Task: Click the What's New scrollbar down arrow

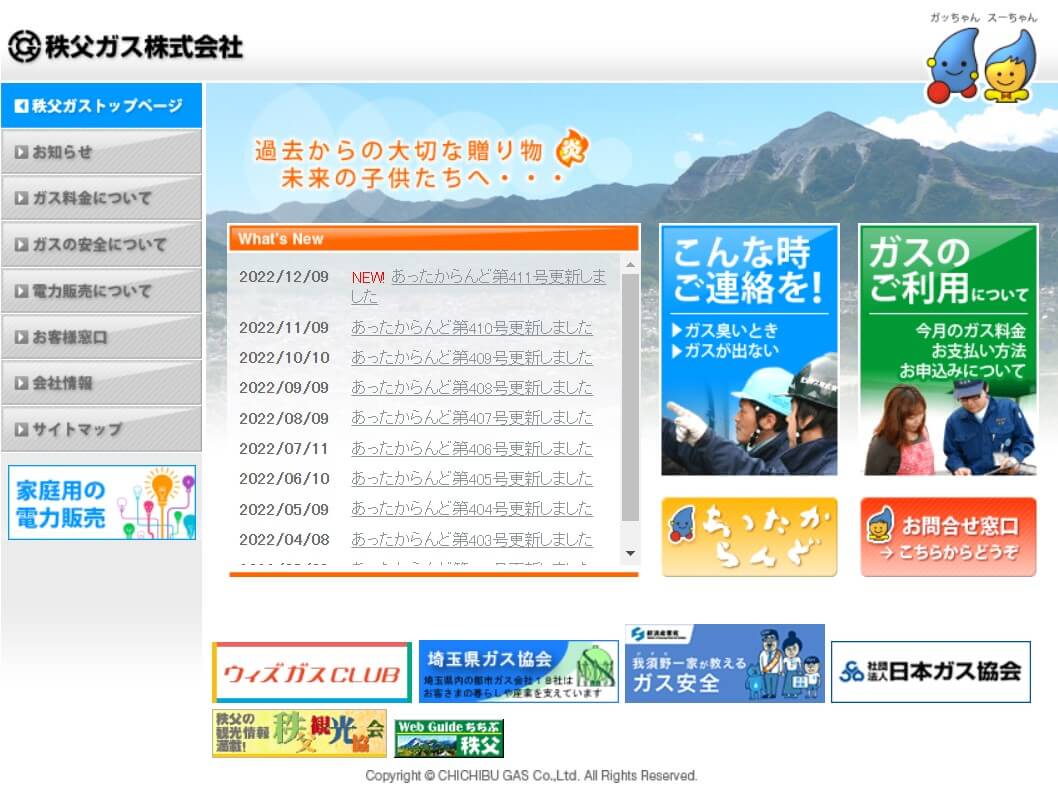Action: 631,553
